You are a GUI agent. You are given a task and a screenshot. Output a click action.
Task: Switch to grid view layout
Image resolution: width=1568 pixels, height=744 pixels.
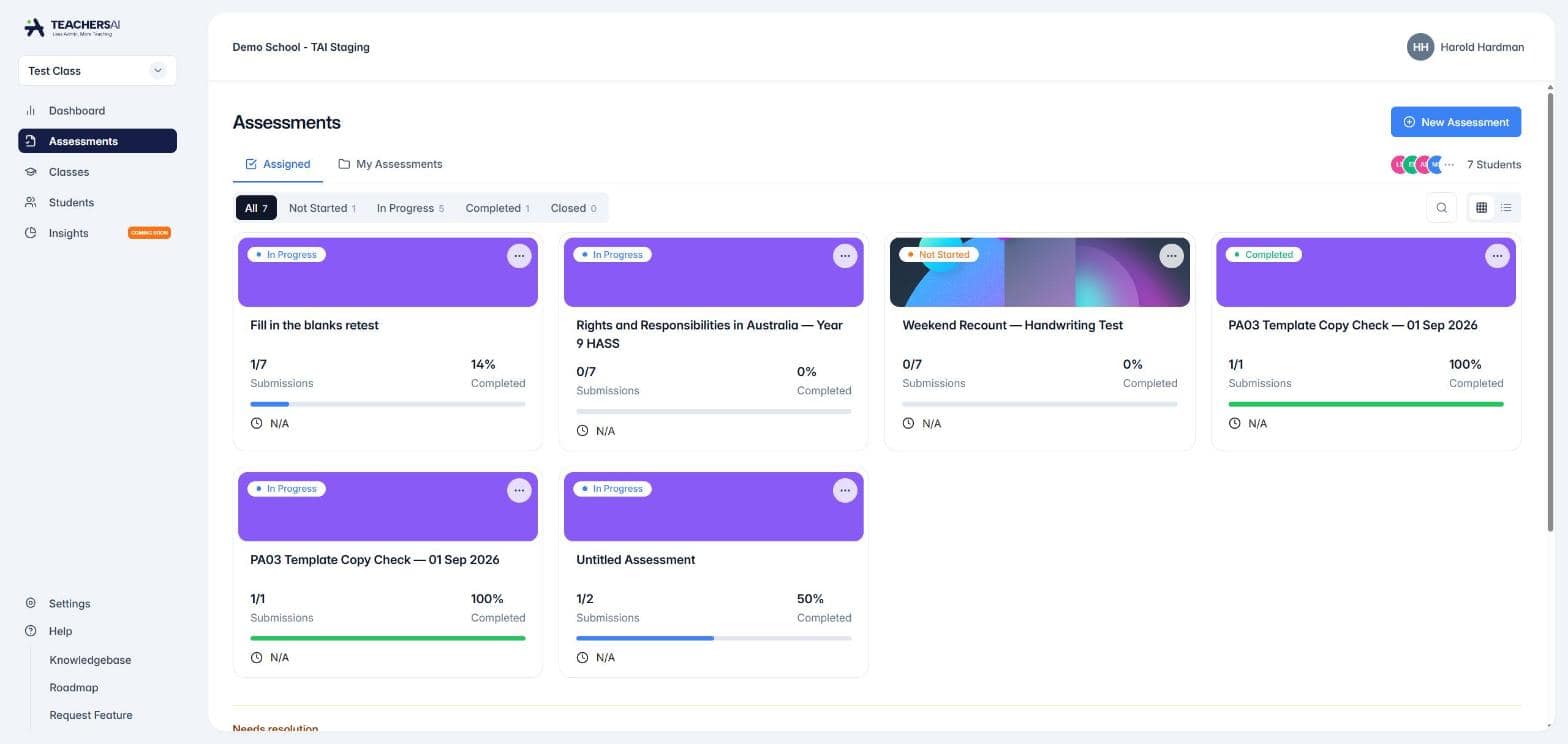point(1481,208)
